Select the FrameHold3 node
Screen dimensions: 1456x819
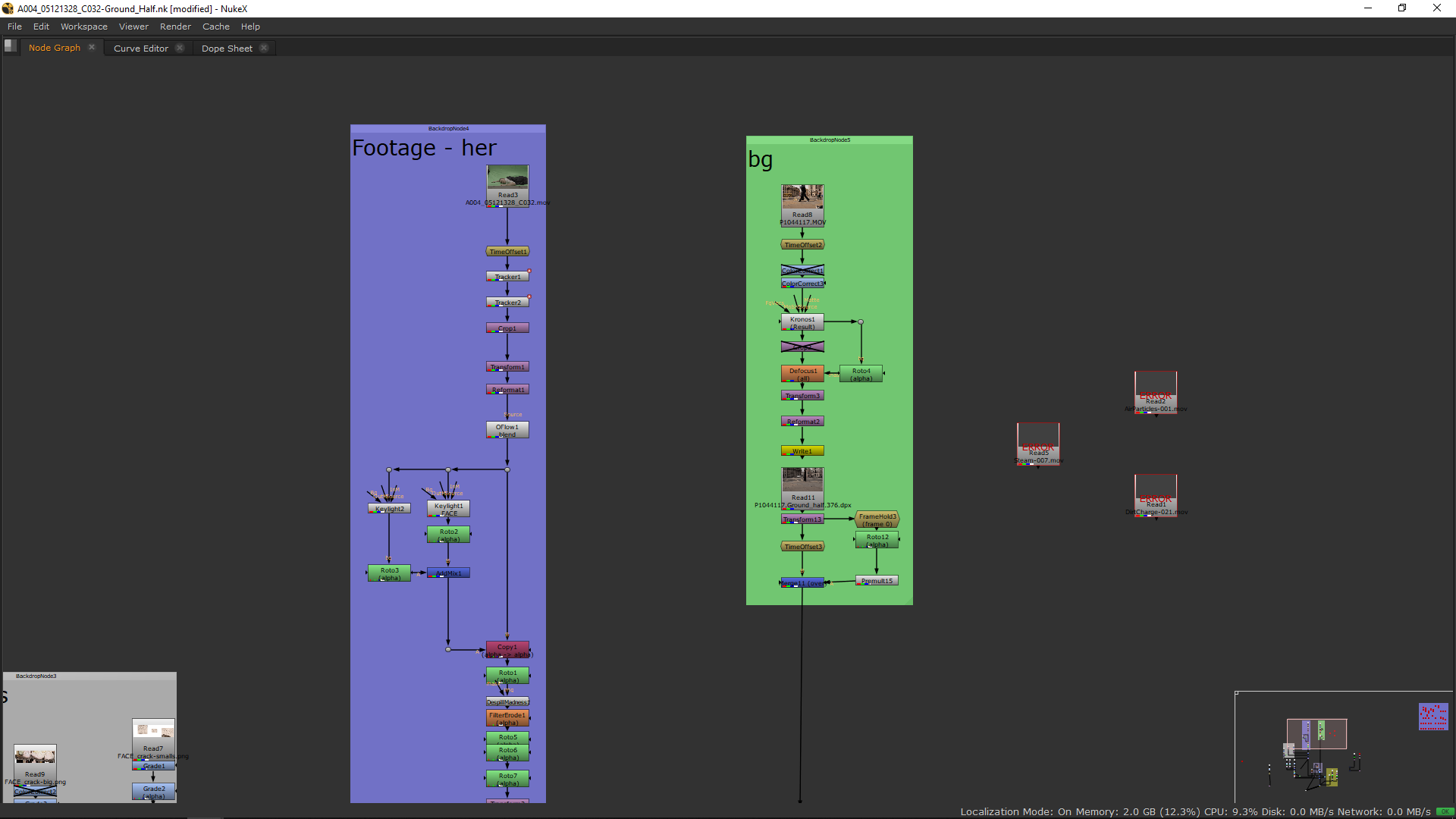click(x=877, y=519)
